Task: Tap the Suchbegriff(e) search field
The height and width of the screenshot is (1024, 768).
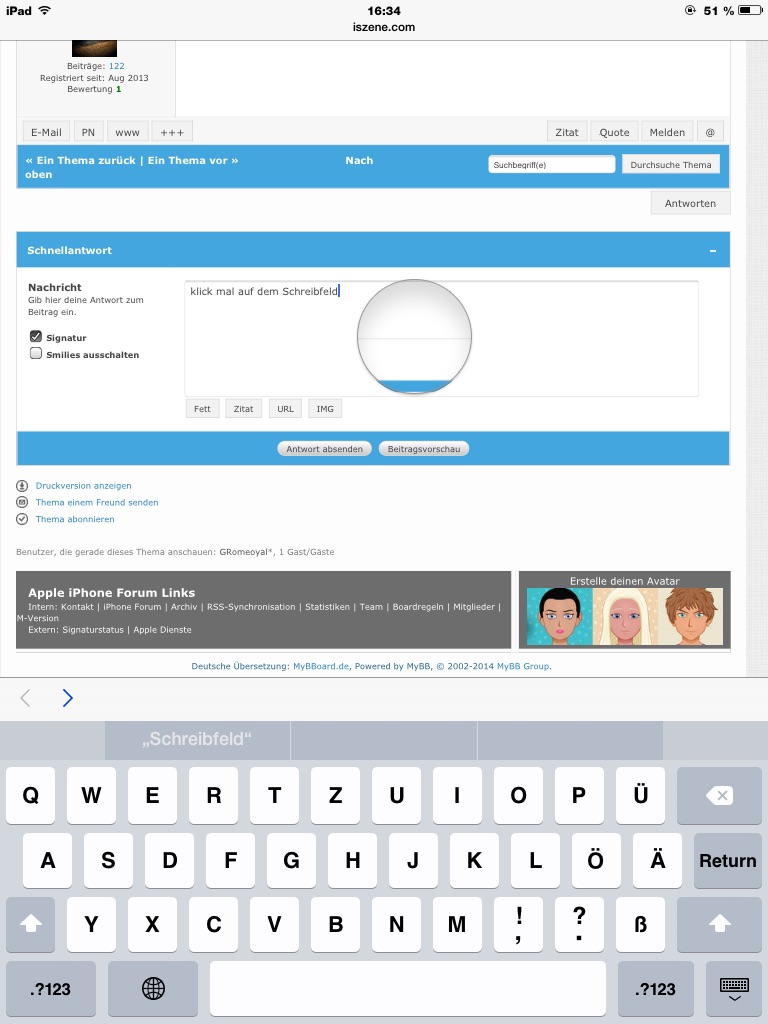Action: tap(551, 165)
